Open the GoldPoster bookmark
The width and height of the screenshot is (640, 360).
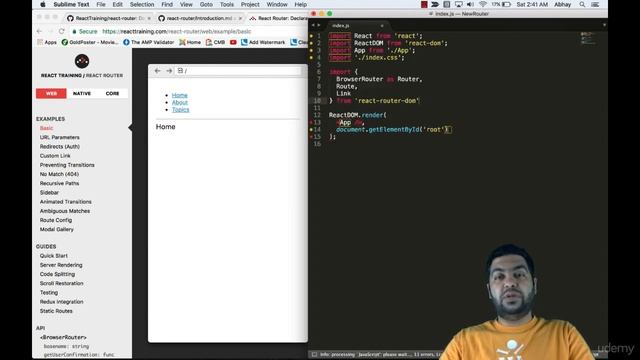pyautogui.click(x=90, y=42)
